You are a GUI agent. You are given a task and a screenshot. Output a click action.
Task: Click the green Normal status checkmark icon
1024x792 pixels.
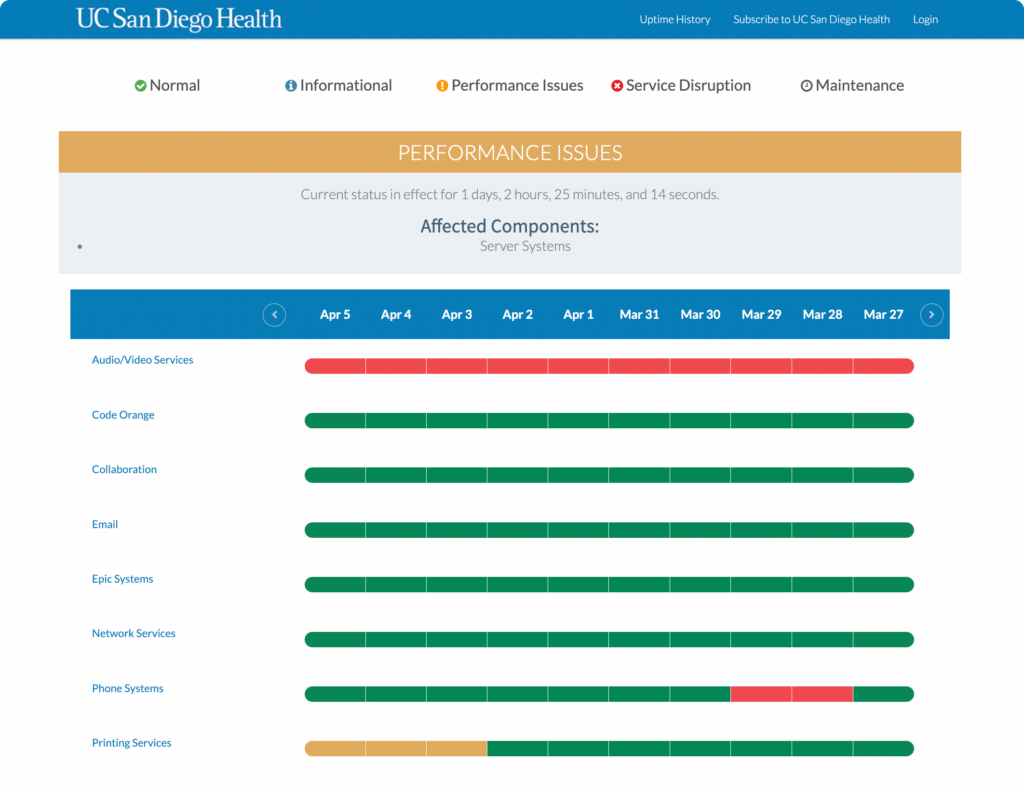tap(140, 85)
